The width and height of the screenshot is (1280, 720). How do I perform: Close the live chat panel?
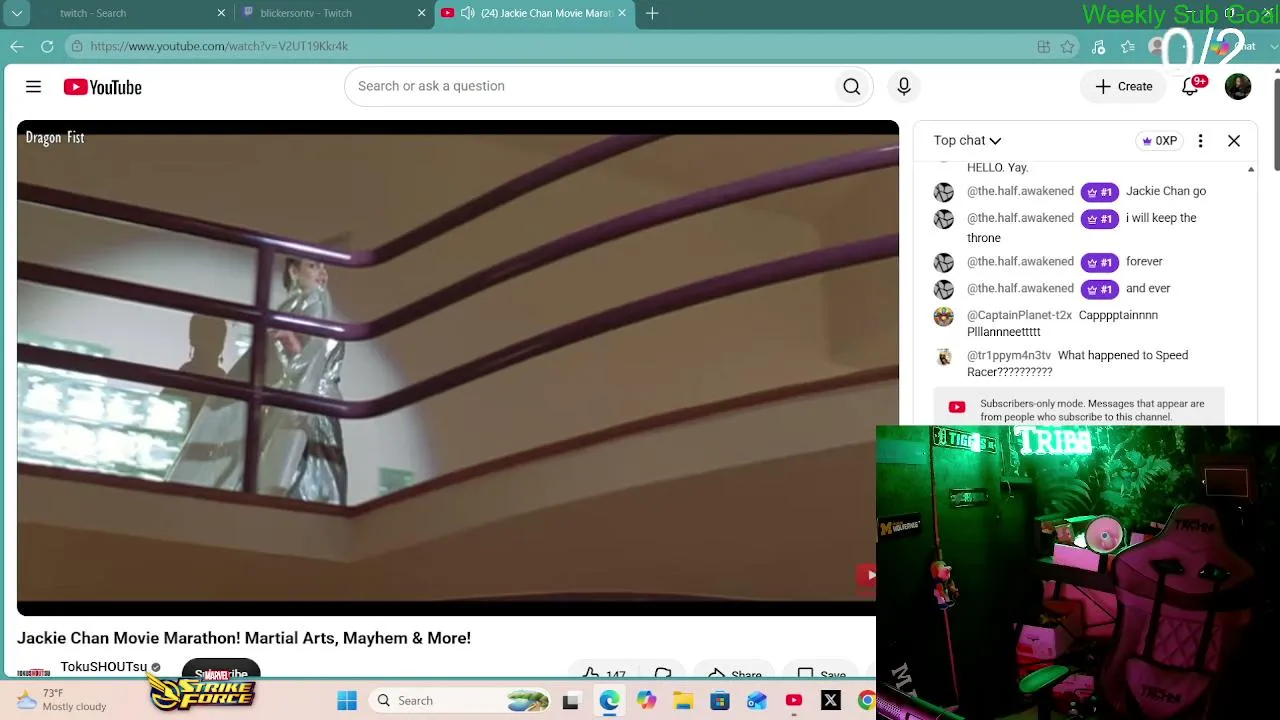click(x=1234, y=141)
